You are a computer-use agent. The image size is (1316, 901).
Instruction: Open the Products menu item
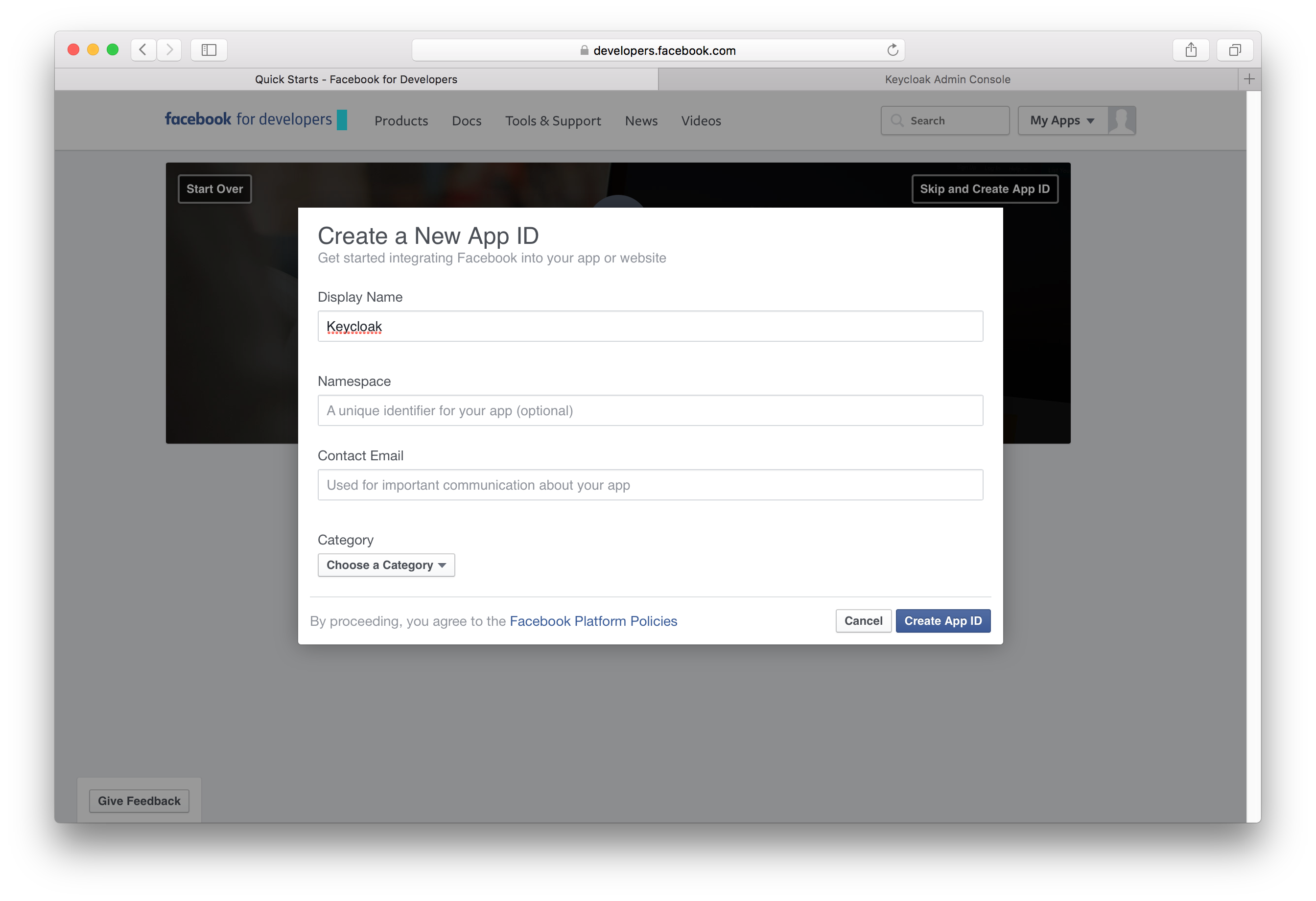pos(401,120)
